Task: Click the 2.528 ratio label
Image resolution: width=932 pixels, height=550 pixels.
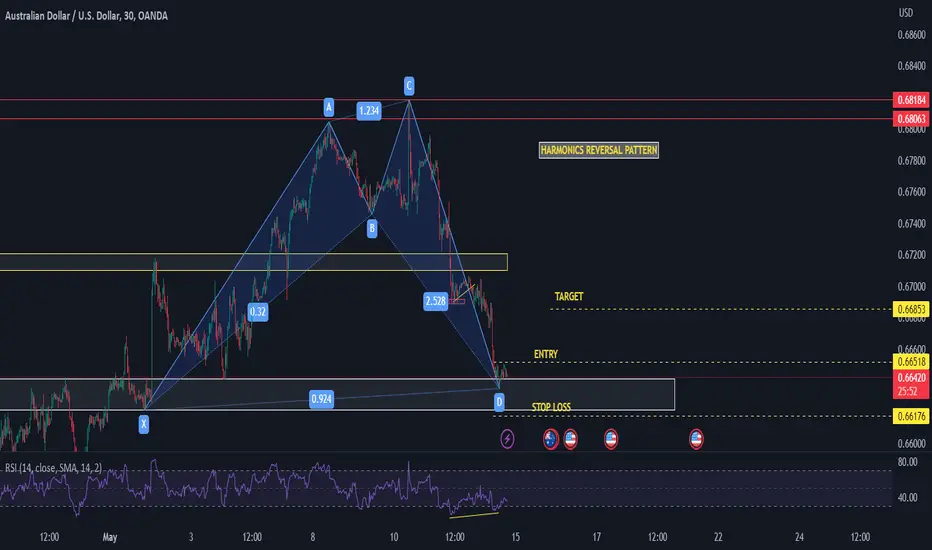Action: (435, 301)
